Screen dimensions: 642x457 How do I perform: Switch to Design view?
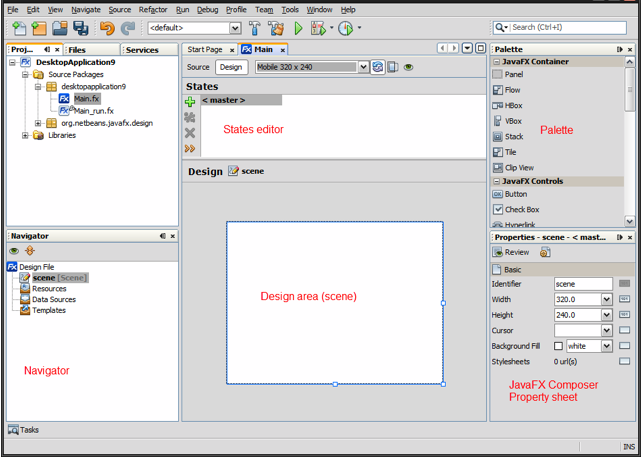231,67
